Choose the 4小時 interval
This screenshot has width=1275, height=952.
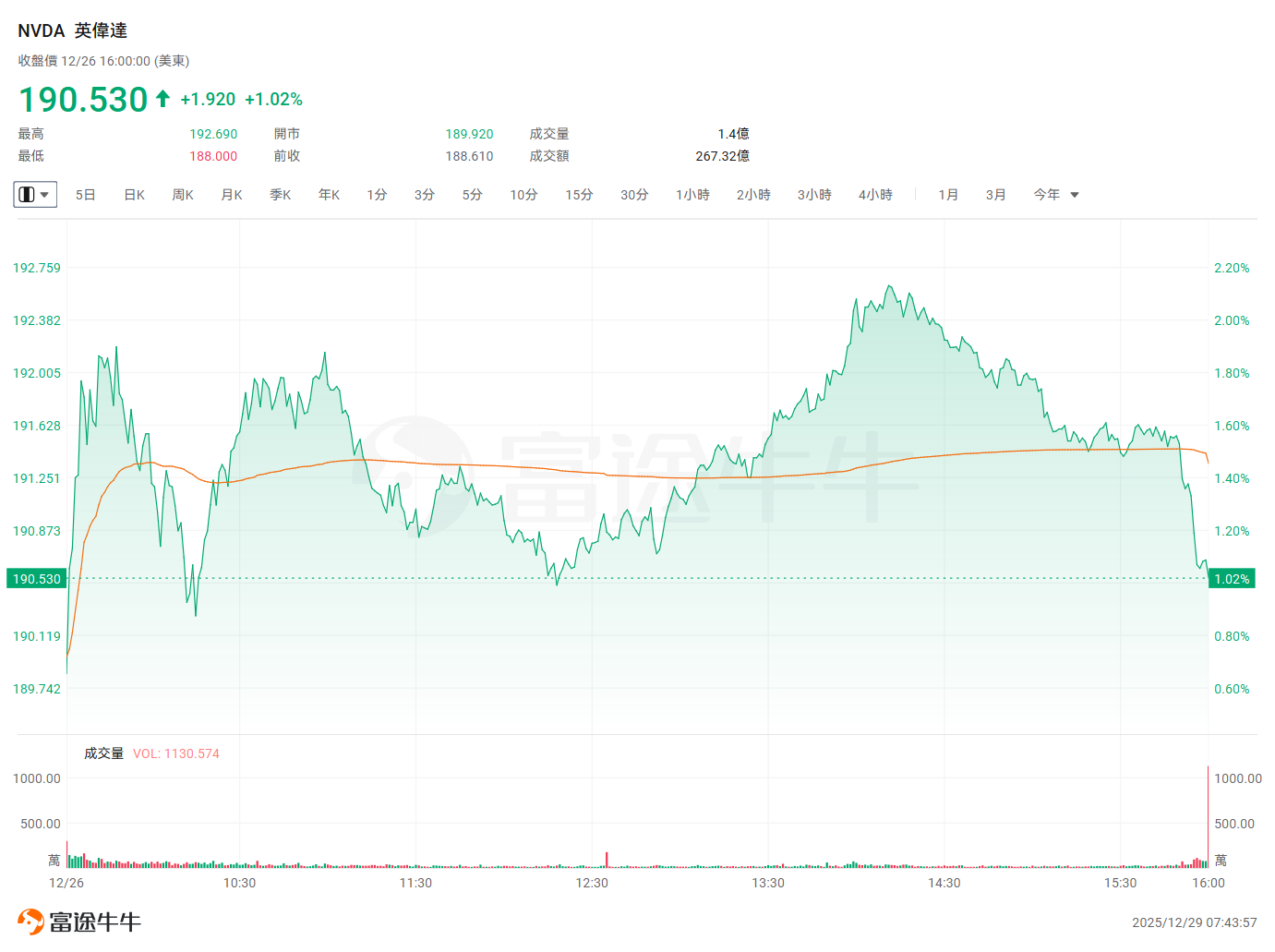[x=875, y=195]
